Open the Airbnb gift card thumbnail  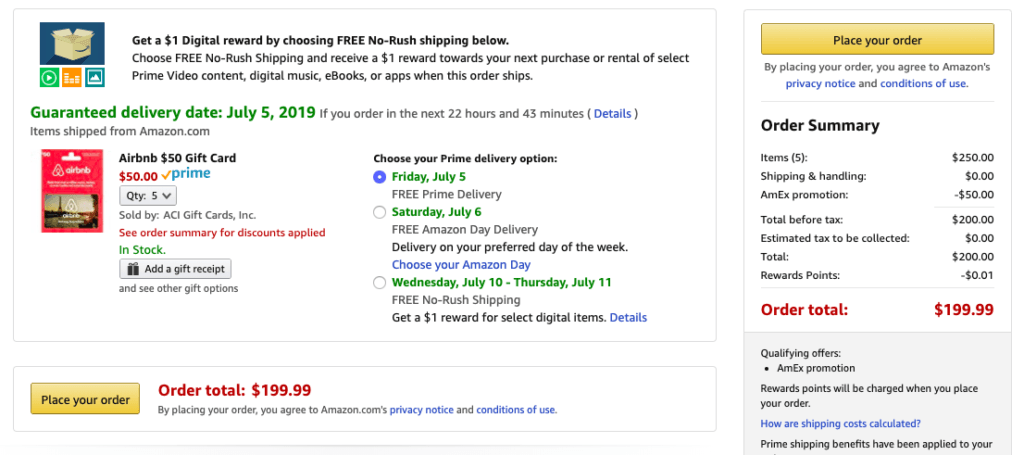[72, 191]
